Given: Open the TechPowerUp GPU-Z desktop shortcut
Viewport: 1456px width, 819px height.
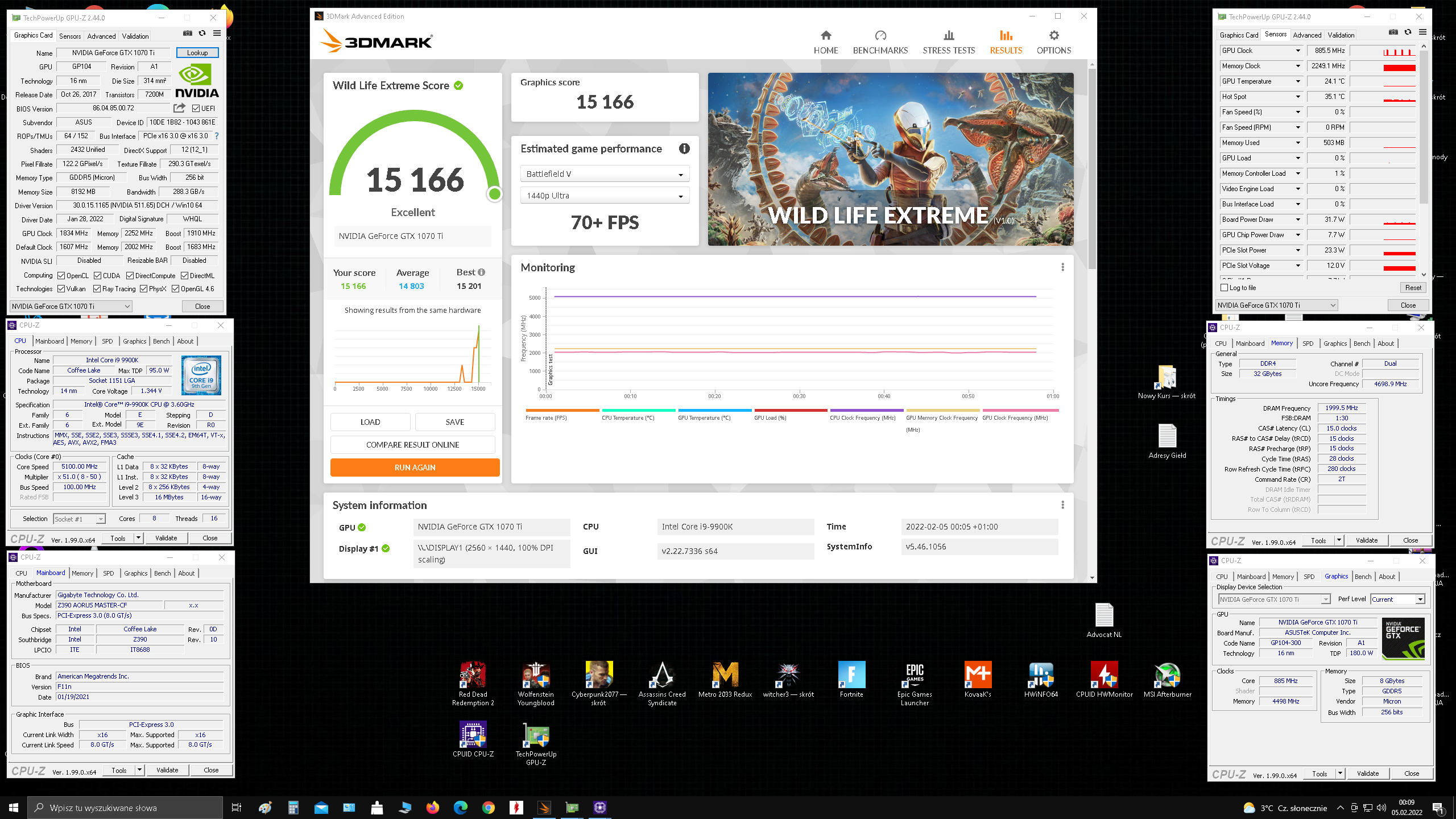Looking at the screenshot, I should [x=536, y=744].
